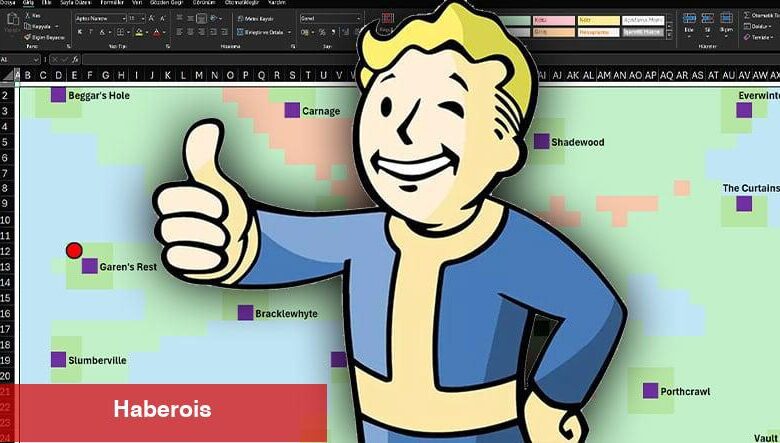Image resolution: width=780 pixels, height=443 pixels.
Task: Click the Sil delete cells icon
Action: pyautogui.click(x=707, y=18)
